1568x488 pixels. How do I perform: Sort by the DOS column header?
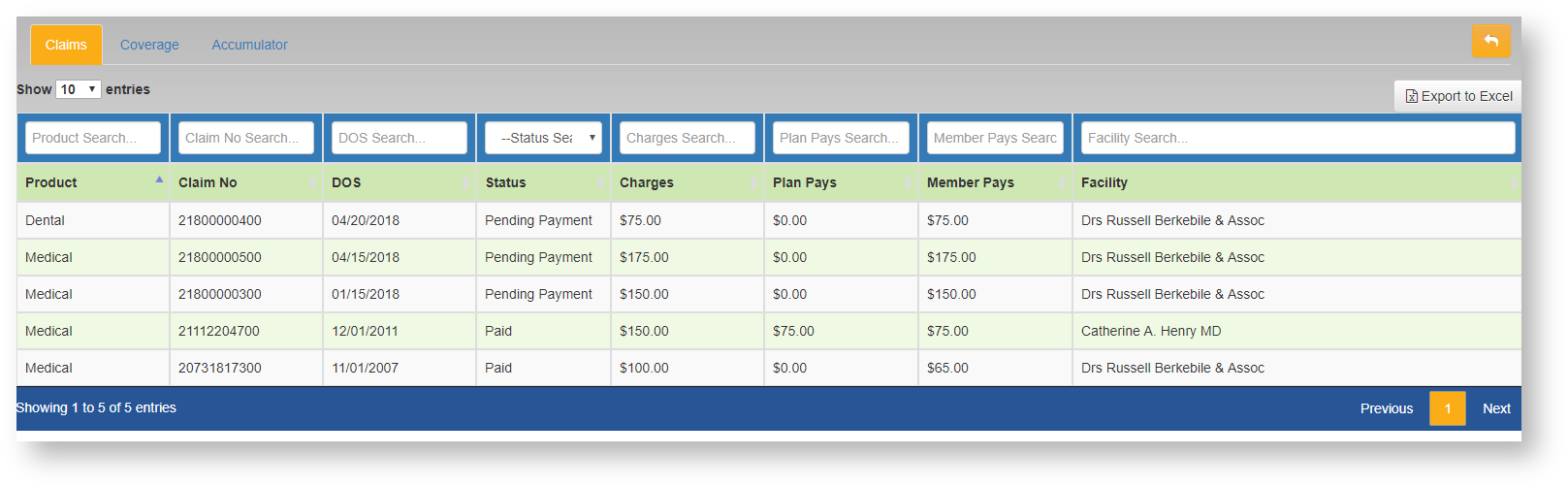click(400, 182)
